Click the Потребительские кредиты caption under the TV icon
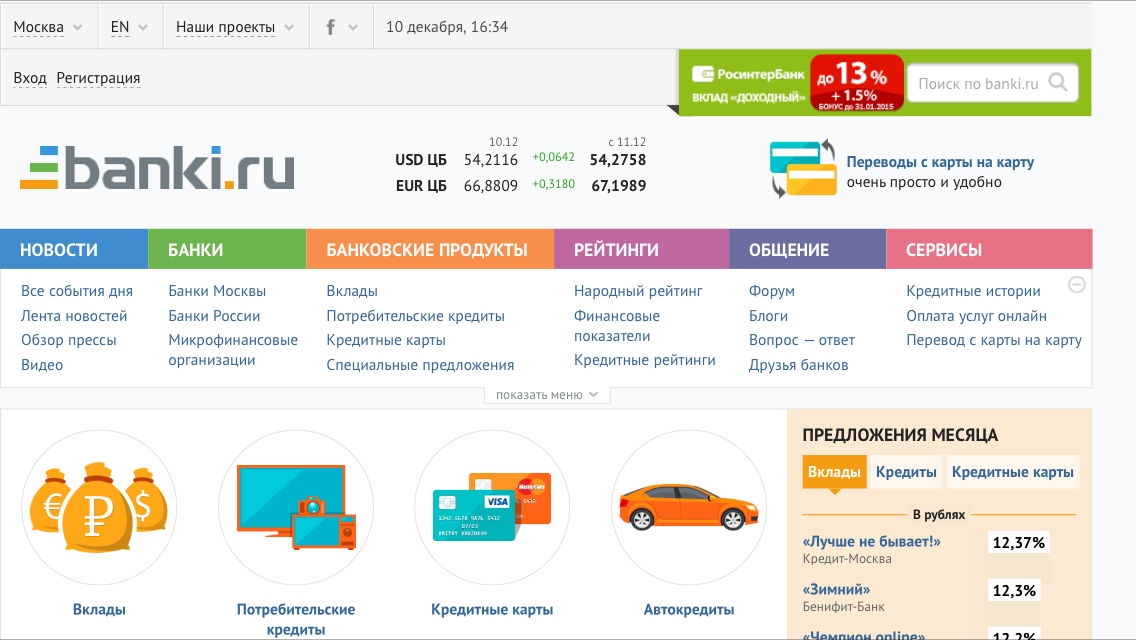This screenshot has height=640, width=1136. coord(296,619)
